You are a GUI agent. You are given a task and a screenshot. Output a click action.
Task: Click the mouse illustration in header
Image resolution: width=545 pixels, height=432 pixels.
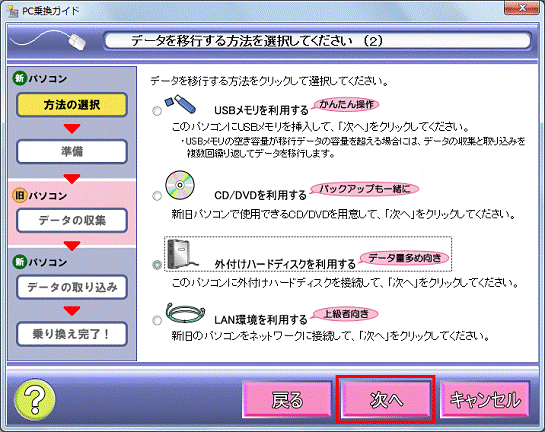[x=77, y=42]
